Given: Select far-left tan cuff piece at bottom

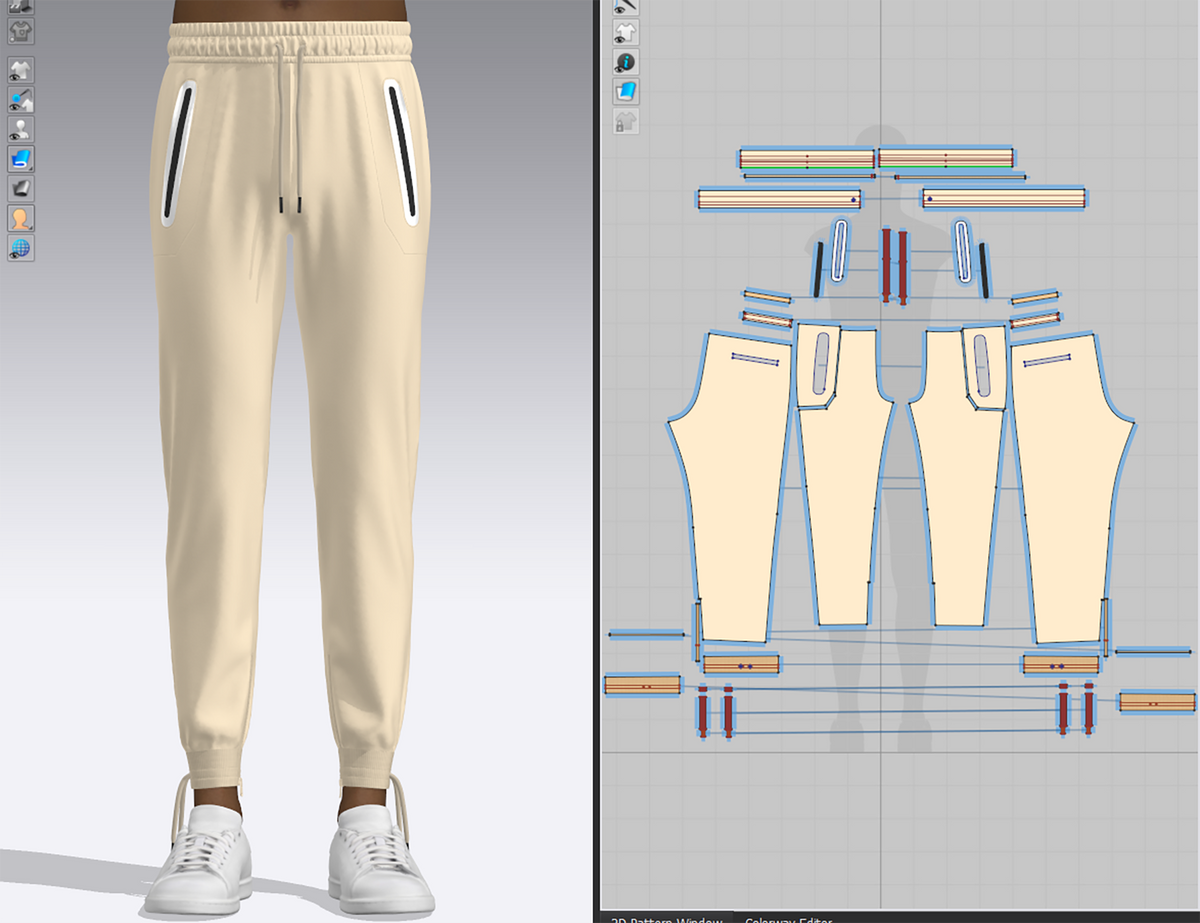Looking at the screenshot, I should pyautogui.click(x=642, y=686).
